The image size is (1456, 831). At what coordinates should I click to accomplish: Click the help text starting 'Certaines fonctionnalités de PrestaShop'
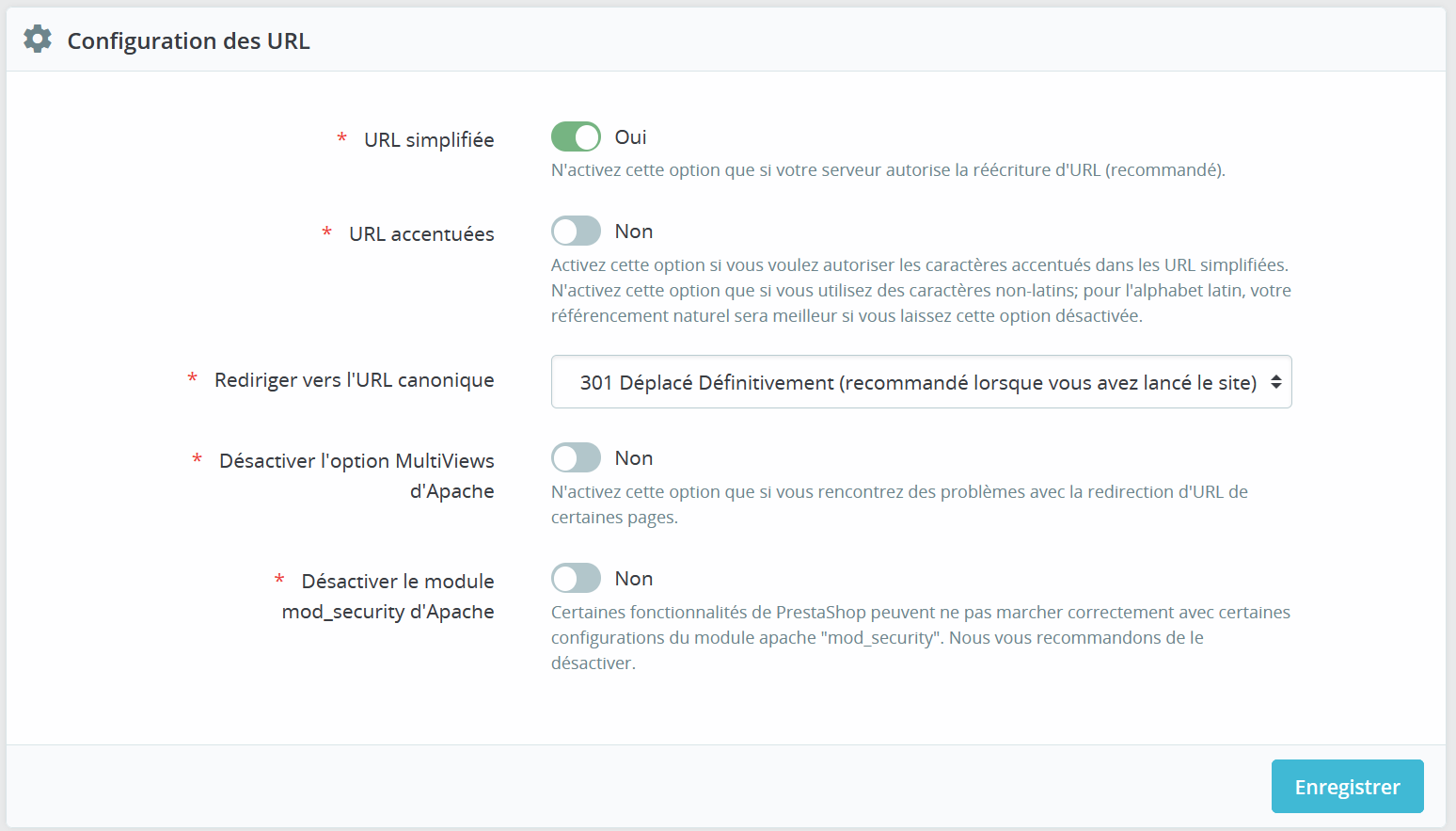[921, 637]
